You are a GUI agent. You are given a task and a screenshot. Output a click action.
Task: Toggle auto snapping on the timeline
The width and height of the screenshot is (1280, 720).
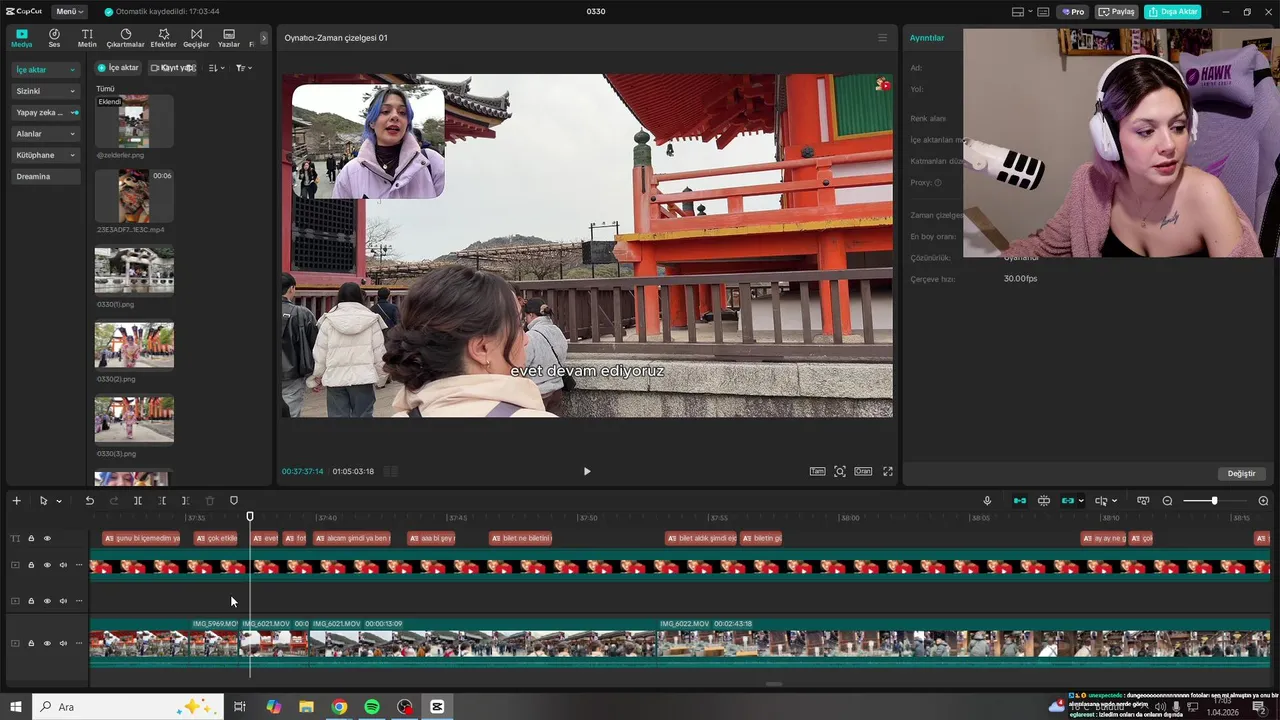click(x=1044, y=501)
